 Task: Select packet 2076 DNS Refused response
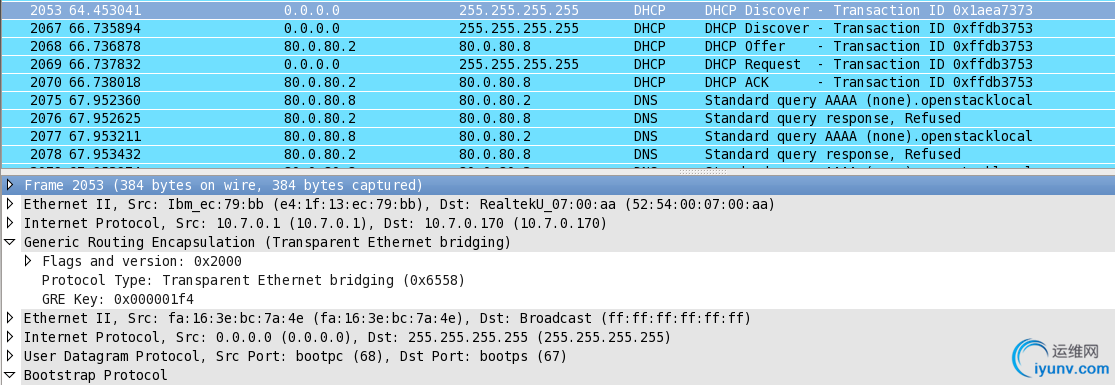tap(558, 118)
